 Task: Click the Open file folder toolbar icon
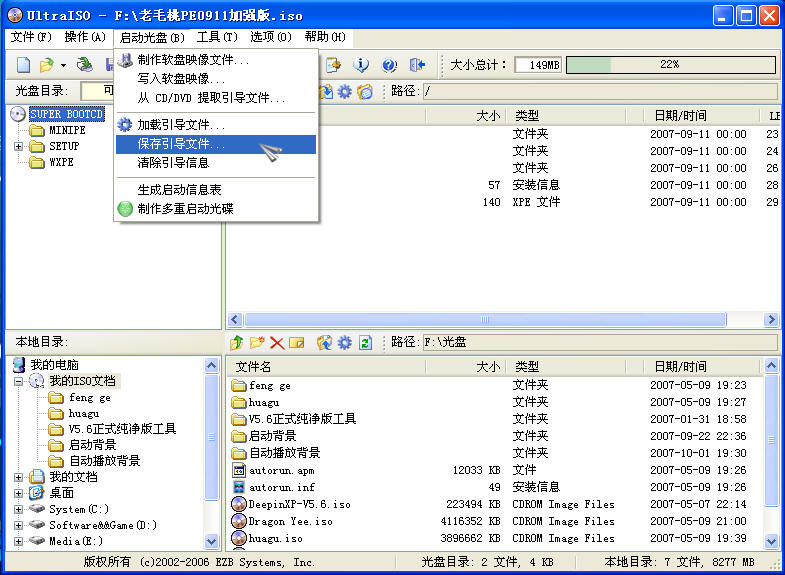(46, 65)
